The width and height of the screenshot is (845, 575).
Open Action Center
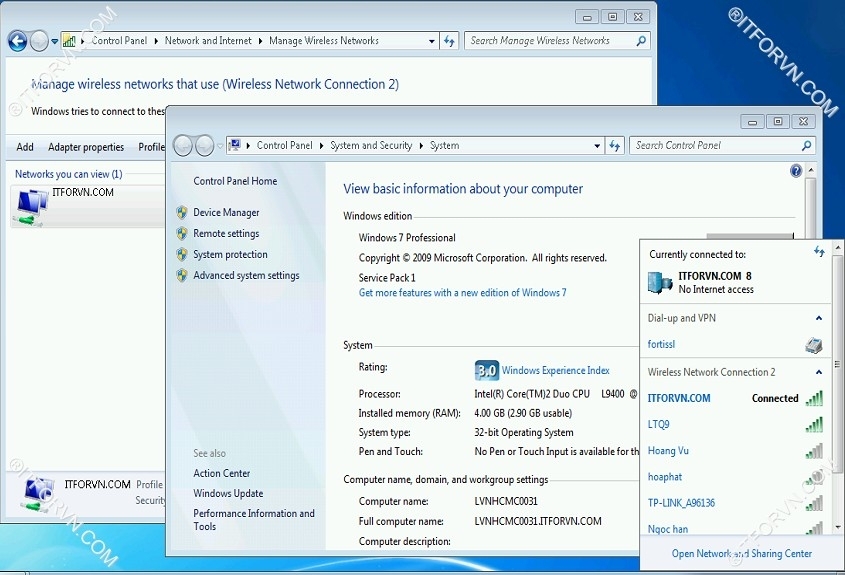coord(221,473)
